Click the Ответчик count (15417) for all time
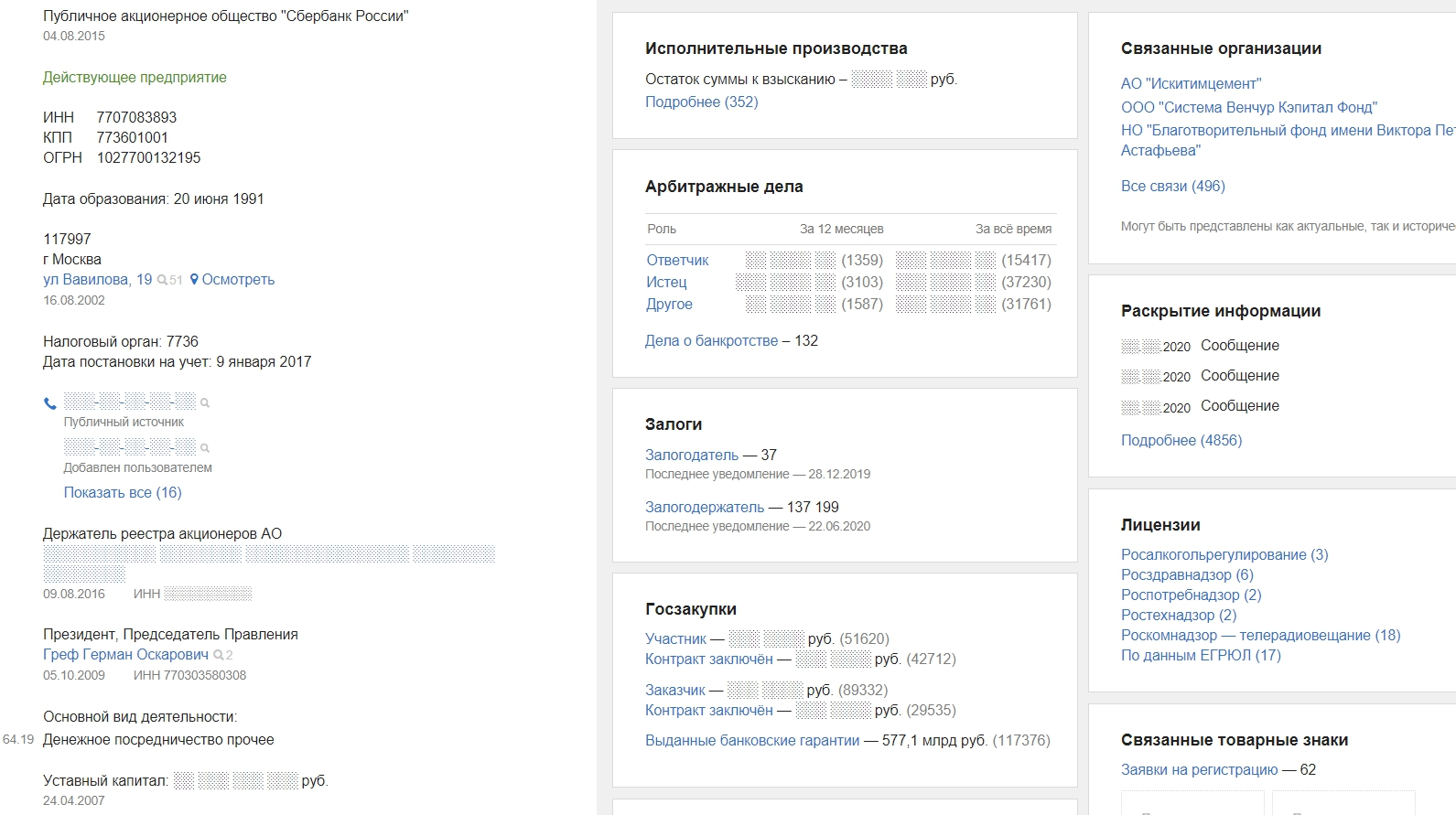1456x815 pixels. [x=1026, y=260]
